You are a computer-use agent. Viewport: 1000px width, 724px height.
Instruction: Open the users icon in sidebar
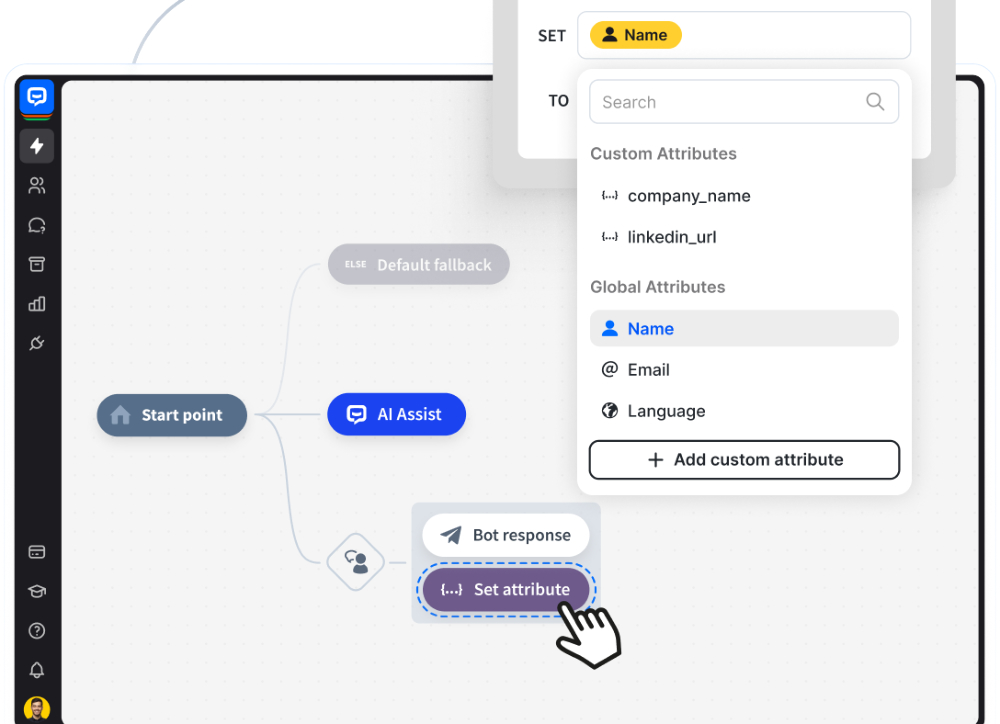coord(37,185)
